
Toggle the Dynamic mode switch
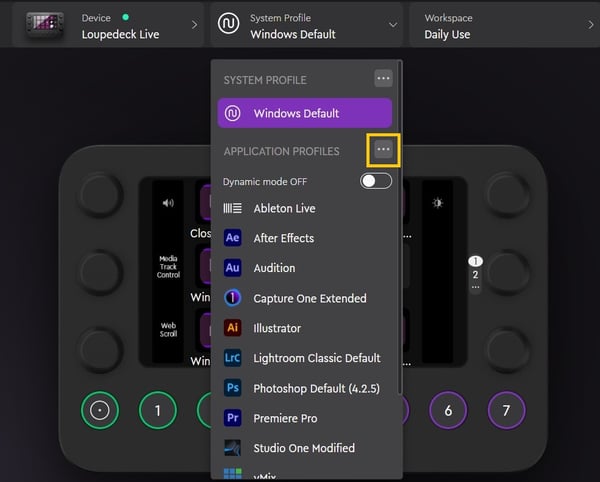tap(376, 181)
